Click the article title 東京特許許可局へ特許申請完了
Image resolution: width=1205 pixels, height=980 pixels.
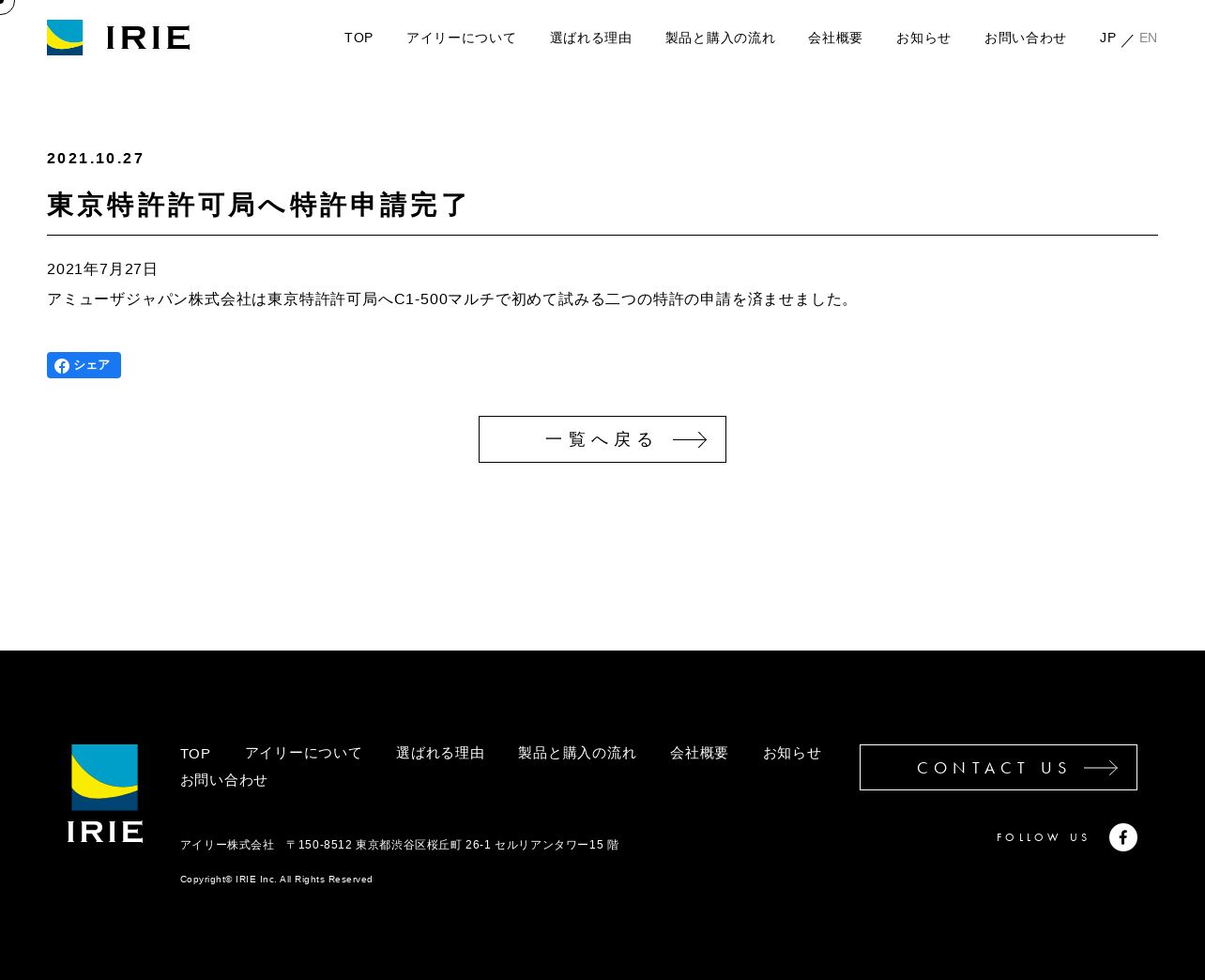click(257, 205)
